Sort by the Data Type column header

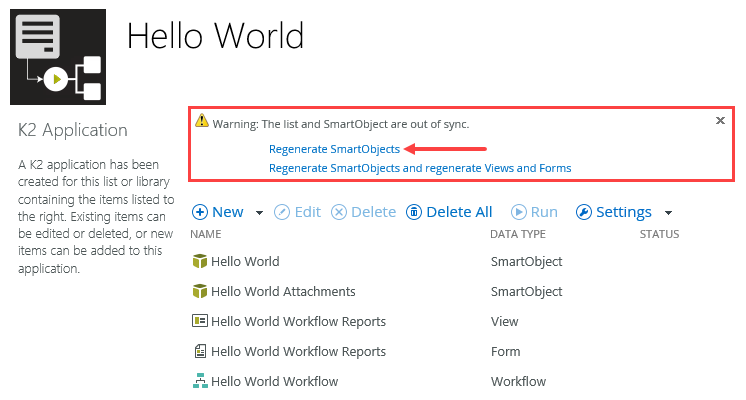[x=518, y=234]
